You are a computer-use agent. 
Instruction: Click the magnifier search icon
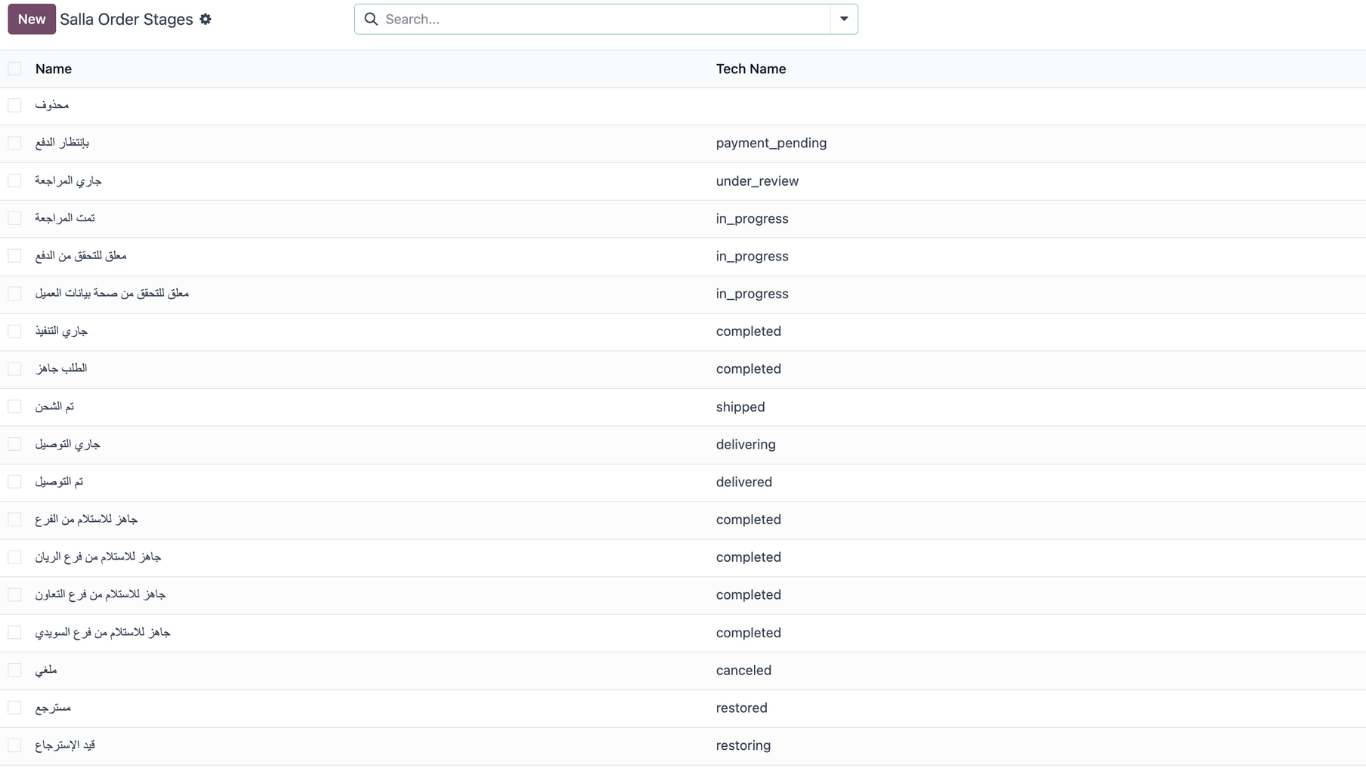pos(371,19)
